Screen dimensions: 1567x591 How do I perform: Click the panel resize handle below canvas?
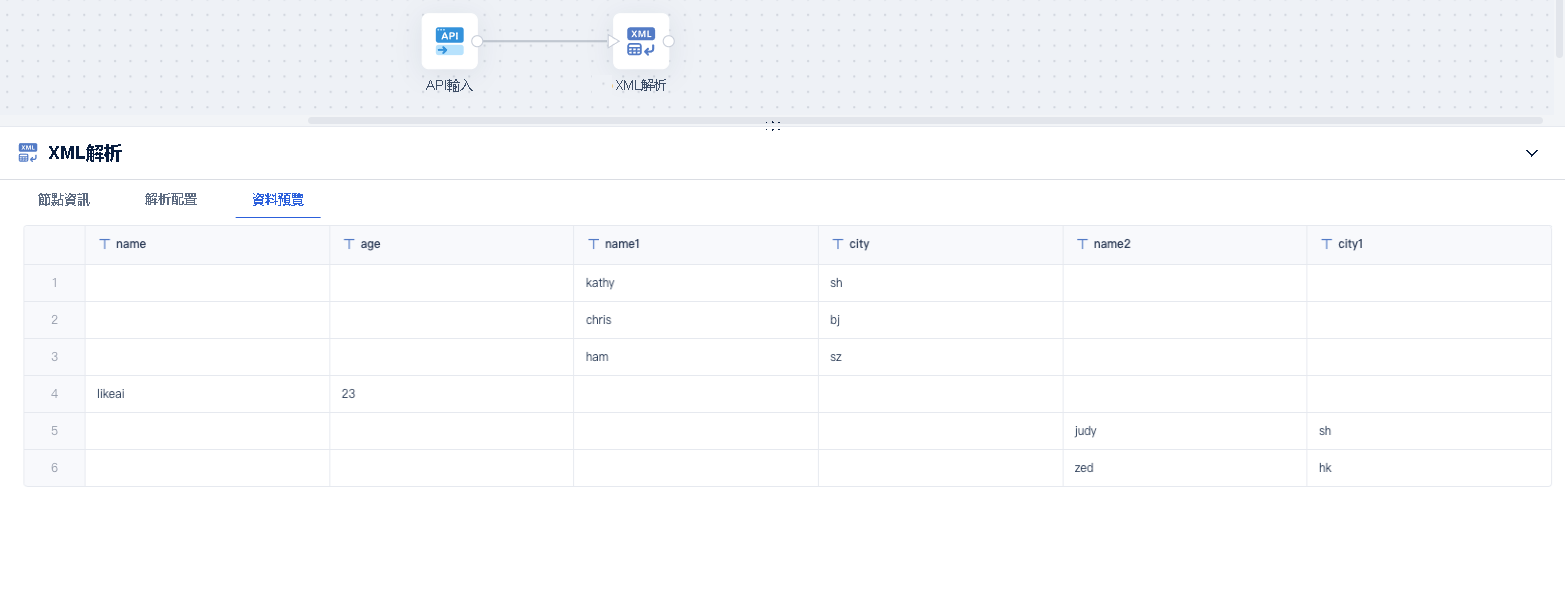coord(773,126)
